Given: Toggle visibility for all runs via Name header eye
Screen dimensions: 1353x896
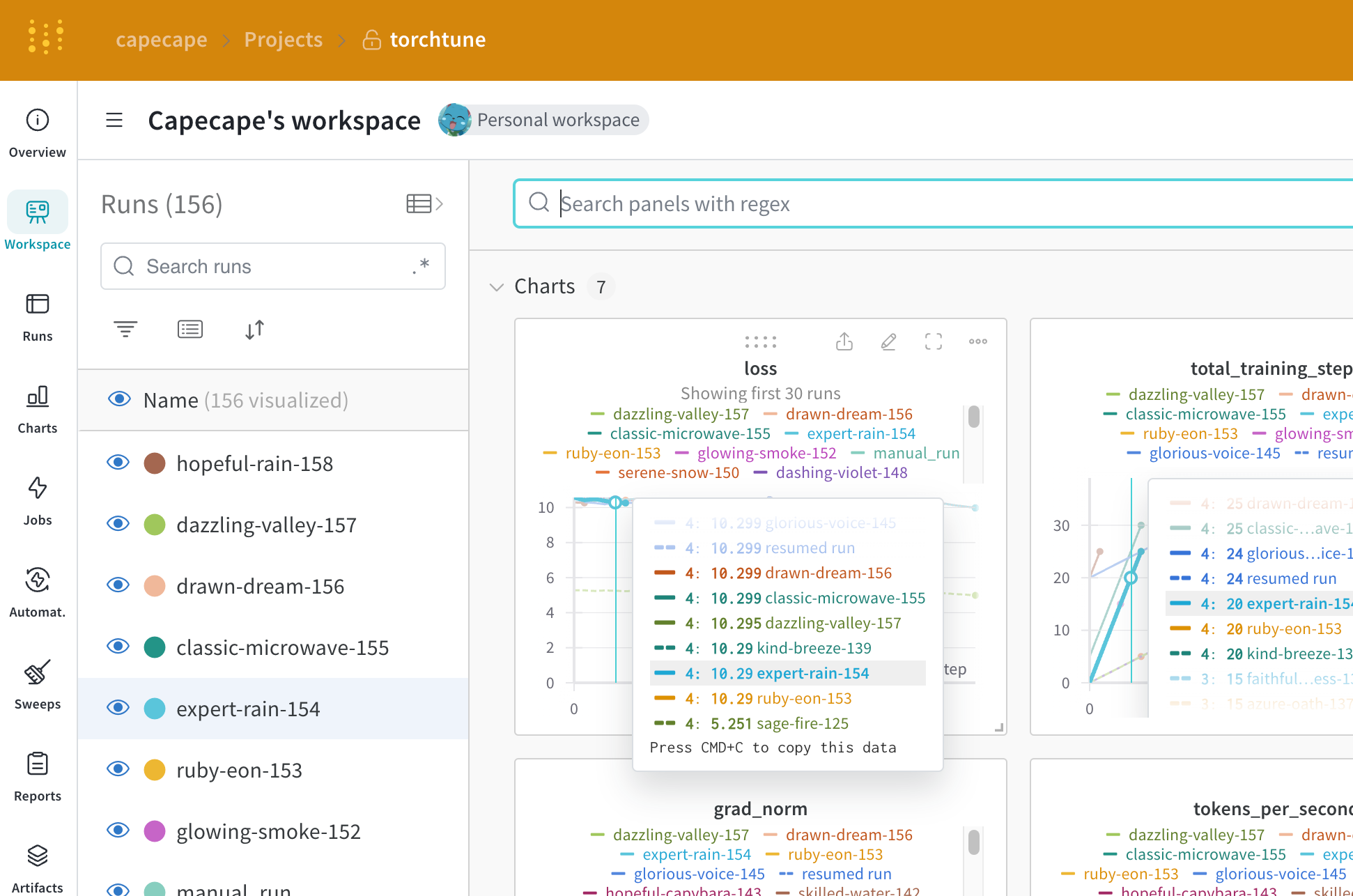Looking at the screenshot, I should 118,399.
